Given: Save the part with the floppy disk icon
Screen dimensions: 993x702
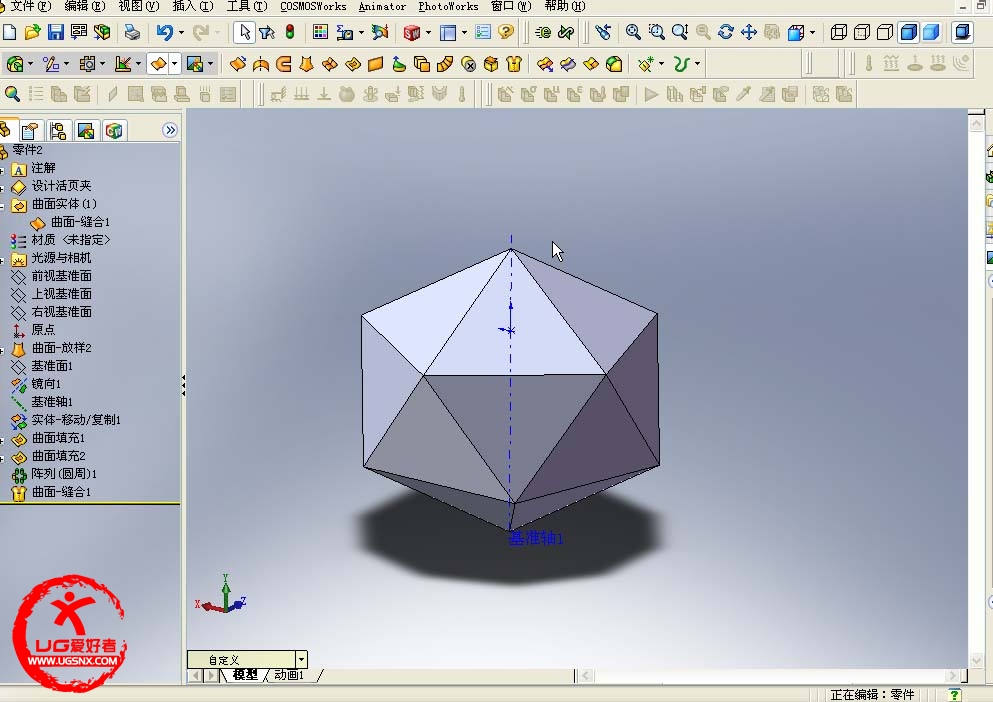Looking at the screenshot, I should pos(56,32).
